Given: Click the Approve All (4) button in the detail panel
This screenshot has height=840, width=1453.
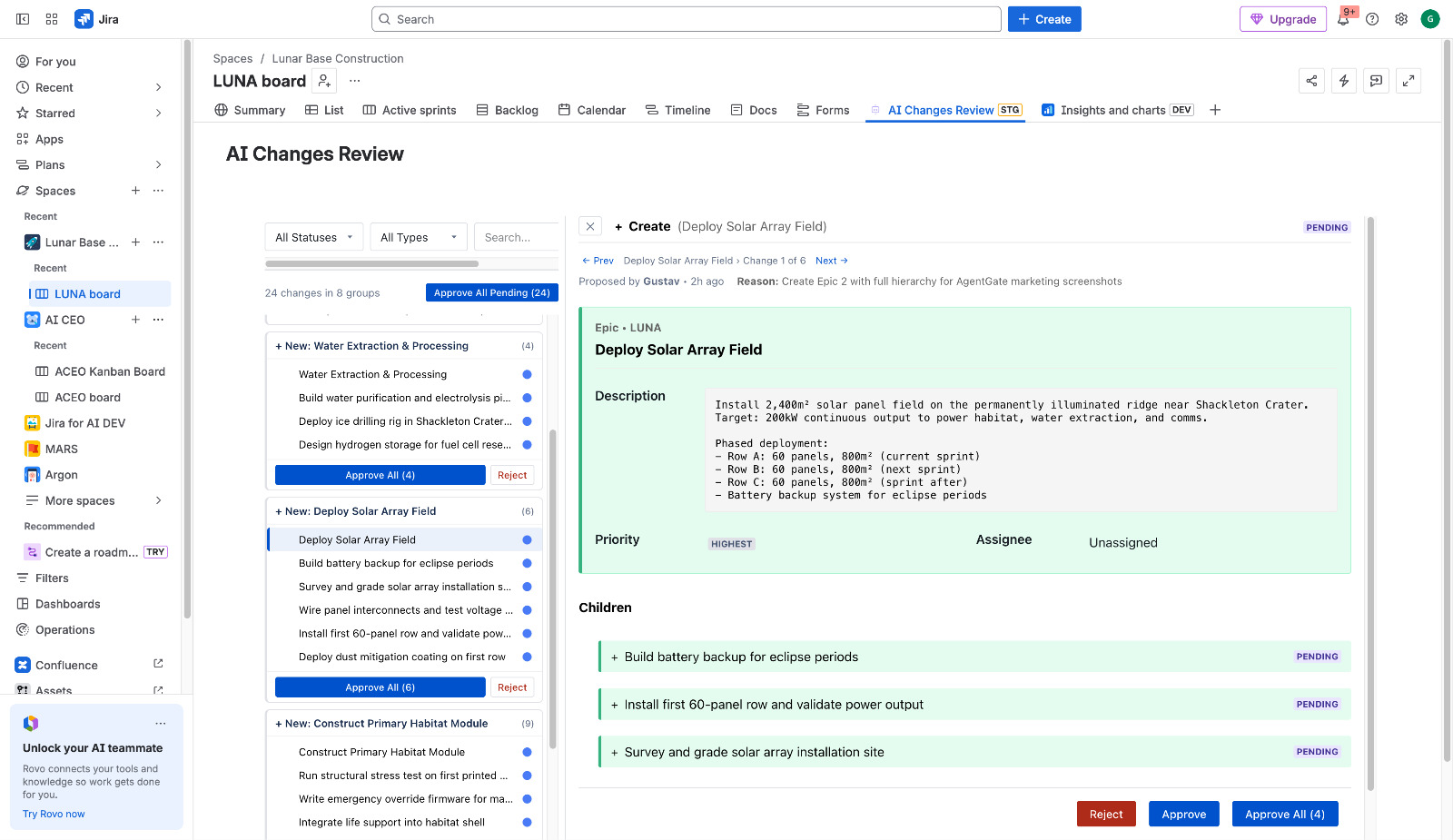Looking at the screenshot, I should click(1285, 814).
